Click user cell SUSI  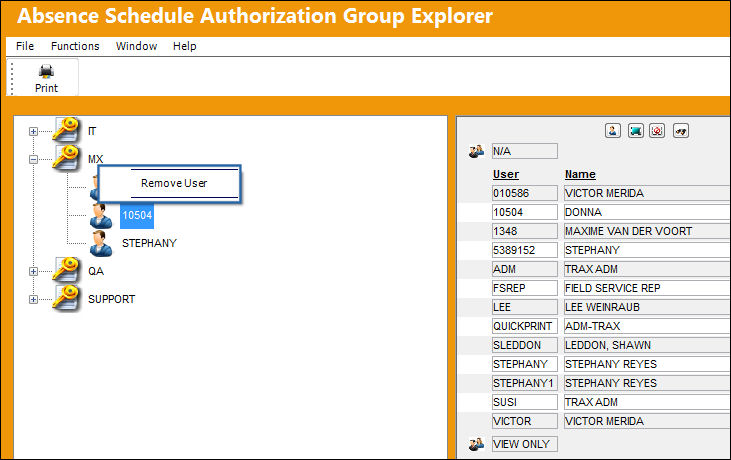[524, 402]
